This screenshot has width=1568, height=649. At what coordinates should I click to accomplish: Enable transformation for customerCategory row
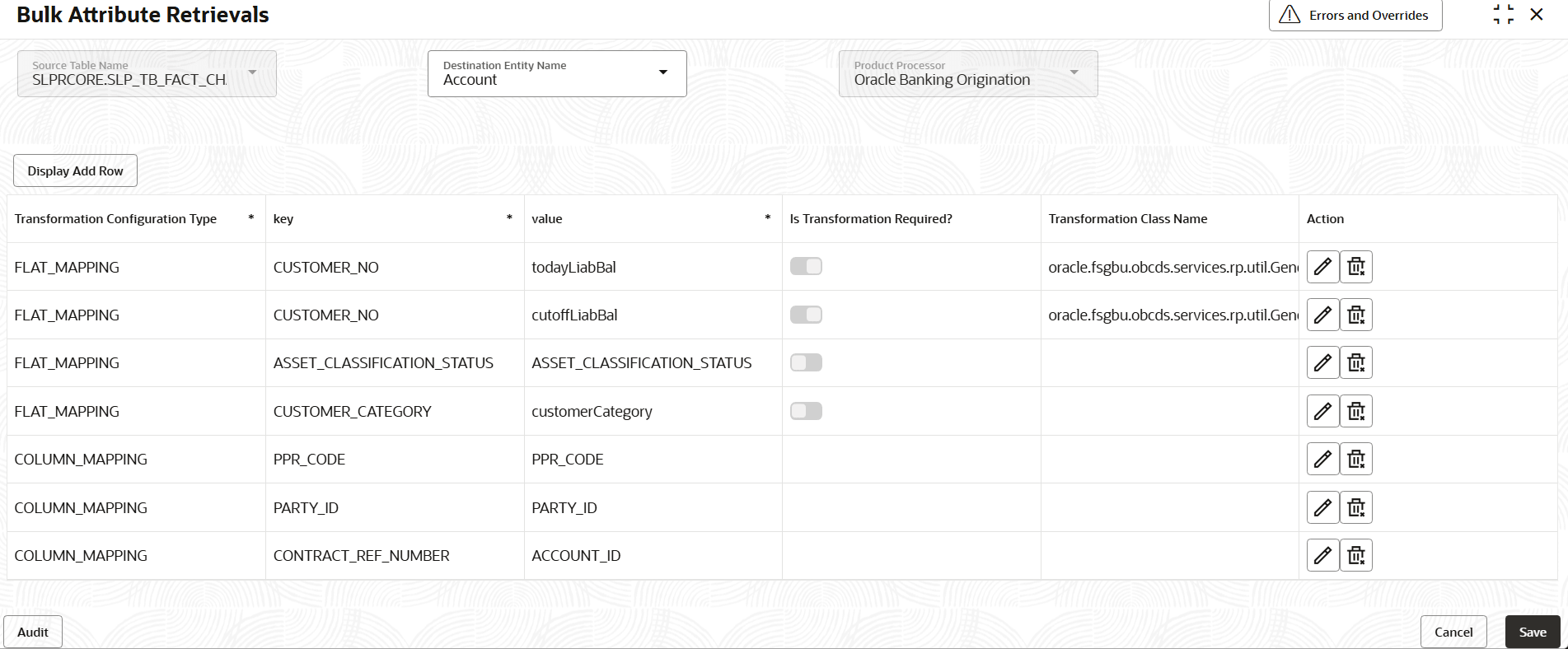click(806, 411)
